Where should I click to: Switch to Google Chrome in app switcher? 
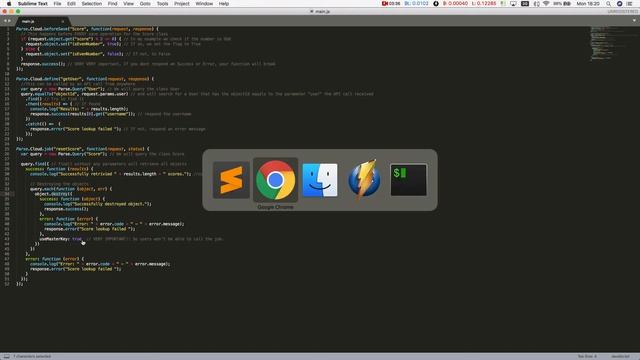(276, 180)
